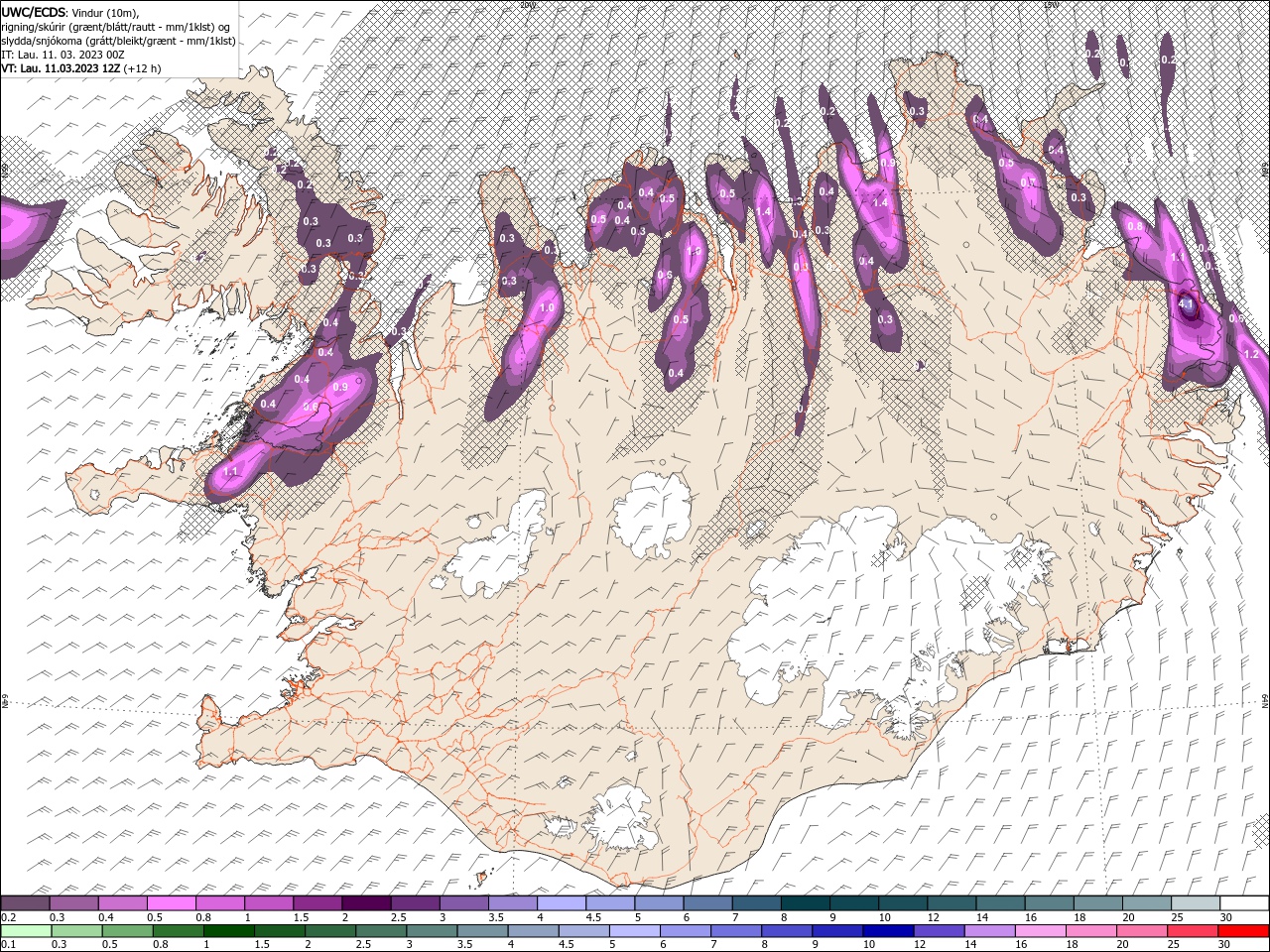
Task: Click rain scale swatch between 3 and 3.5
Action: pos(432,931)
